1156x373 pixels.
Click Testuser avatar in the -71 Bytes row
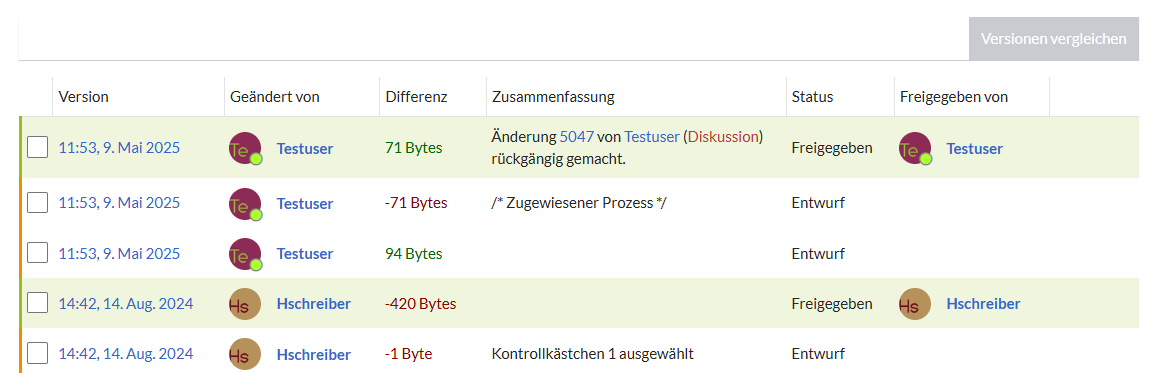coord(246,204)
